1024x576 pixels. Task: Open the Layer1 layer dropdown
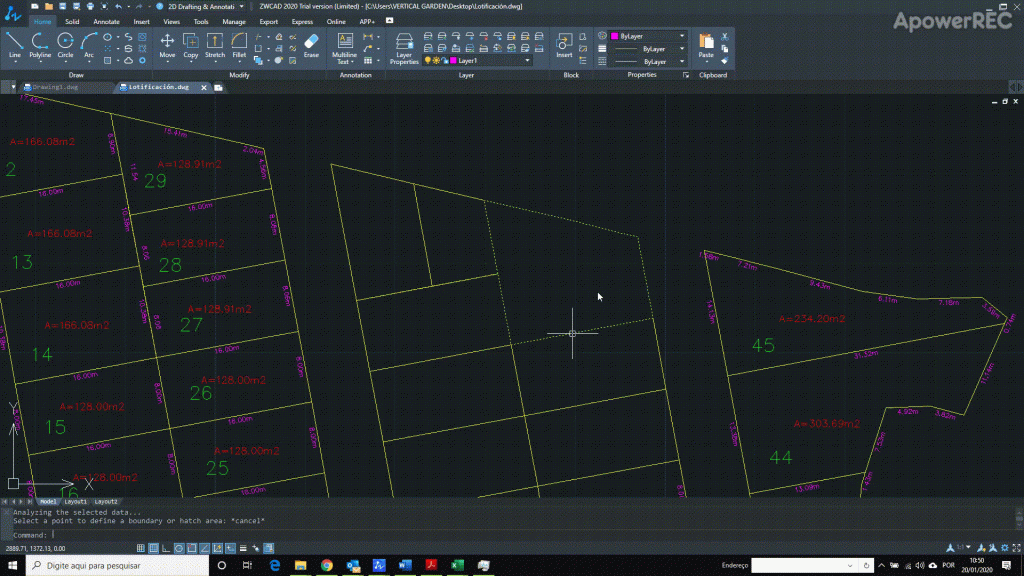point(526,61)
